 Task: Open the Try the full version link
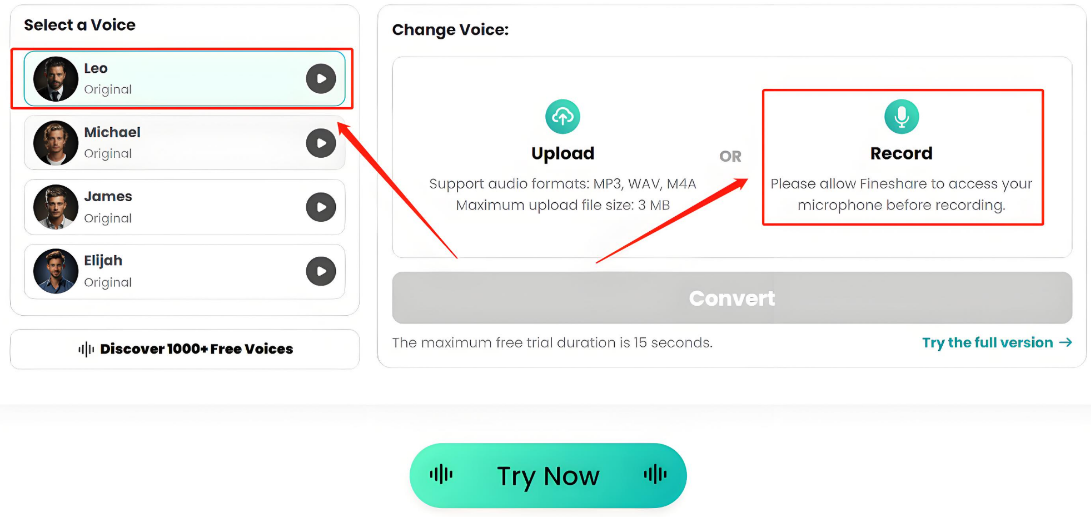[987, 342]
